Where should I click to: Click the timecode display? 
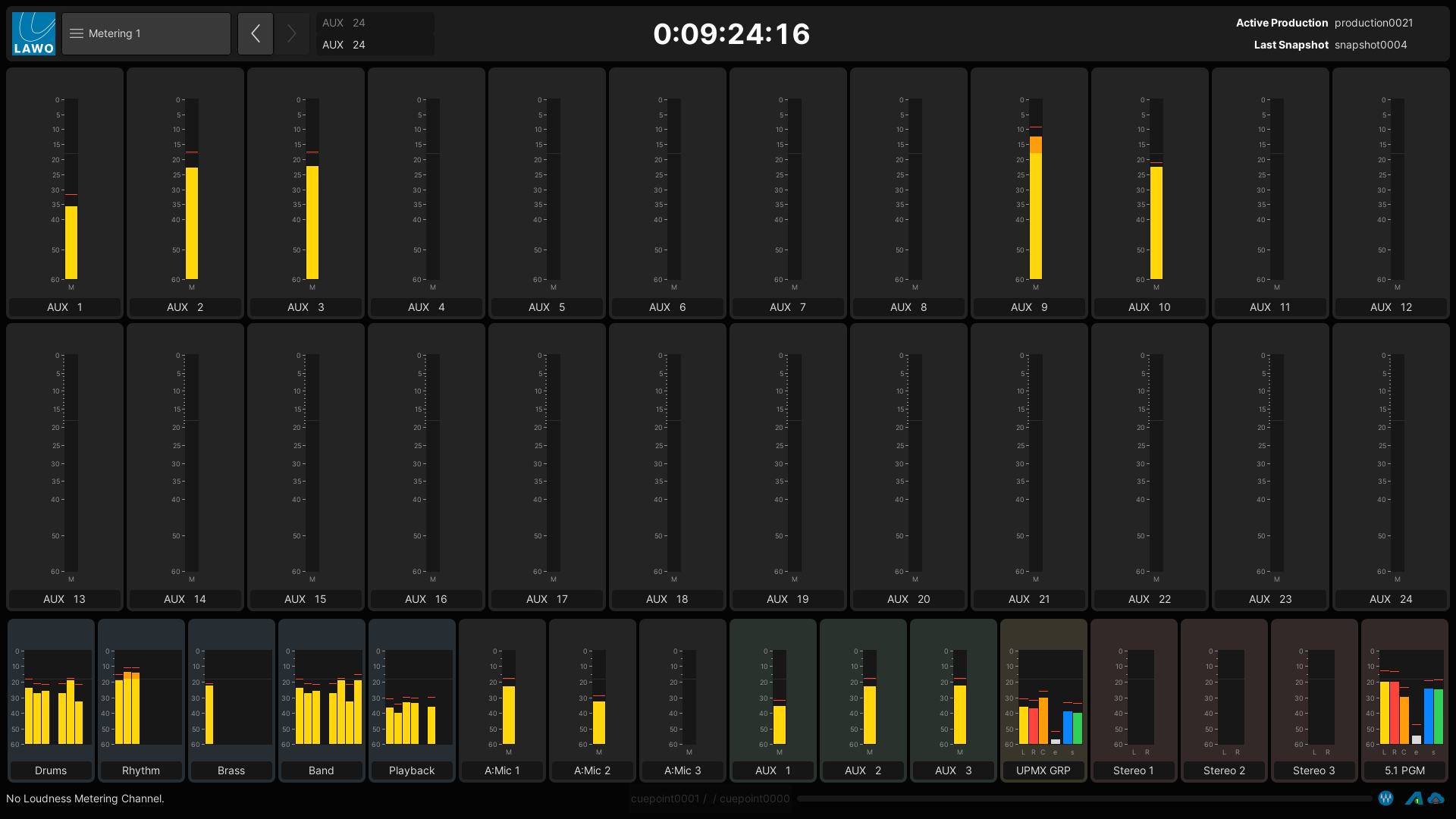(x=731, y=33)
